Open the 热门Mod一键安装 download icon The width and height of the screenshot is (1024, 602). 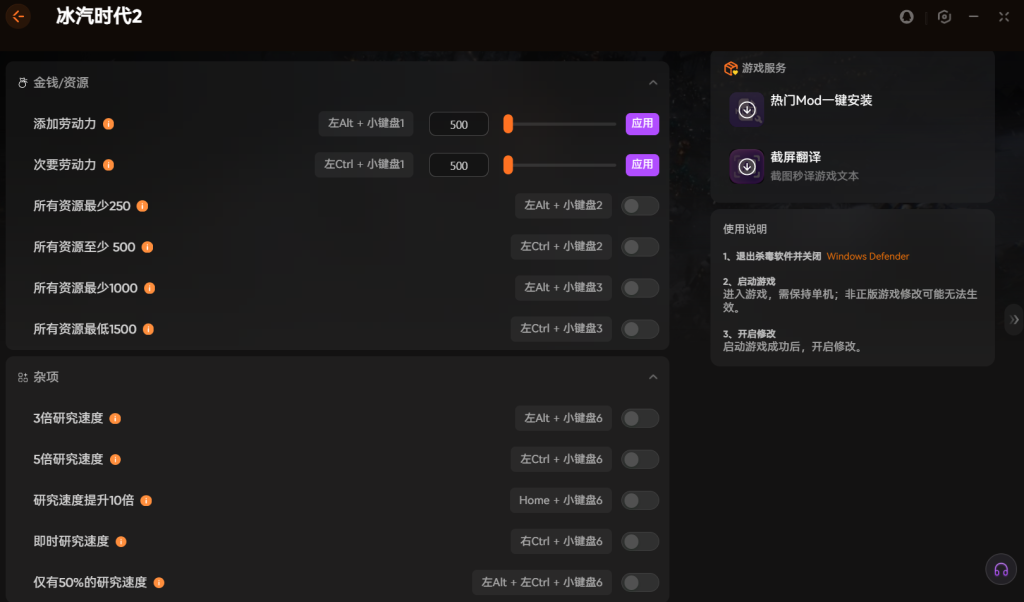(746, 109)
